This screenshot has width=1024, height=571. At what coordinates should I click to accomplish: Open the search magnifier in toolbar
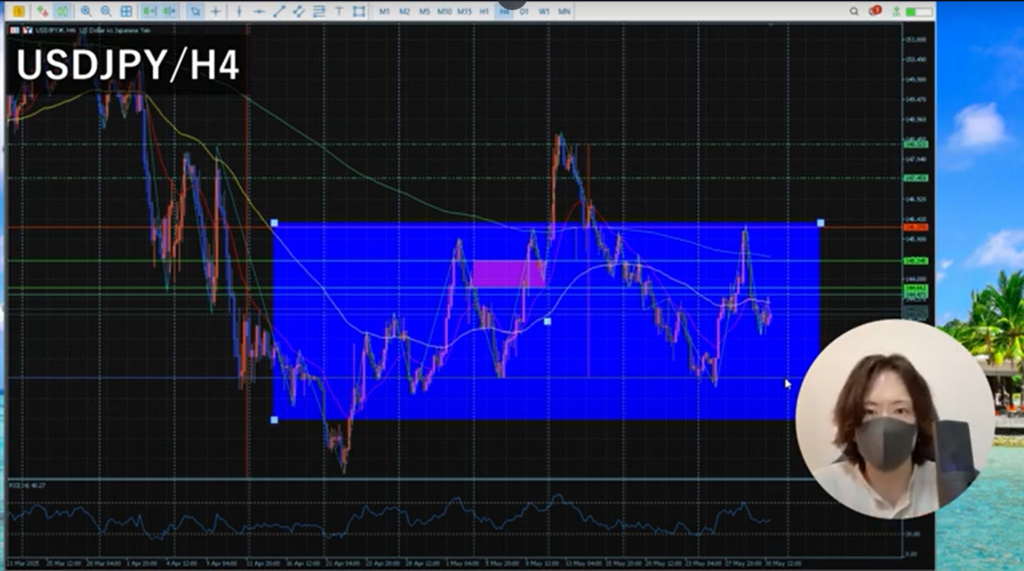click(x=854, y=11)
